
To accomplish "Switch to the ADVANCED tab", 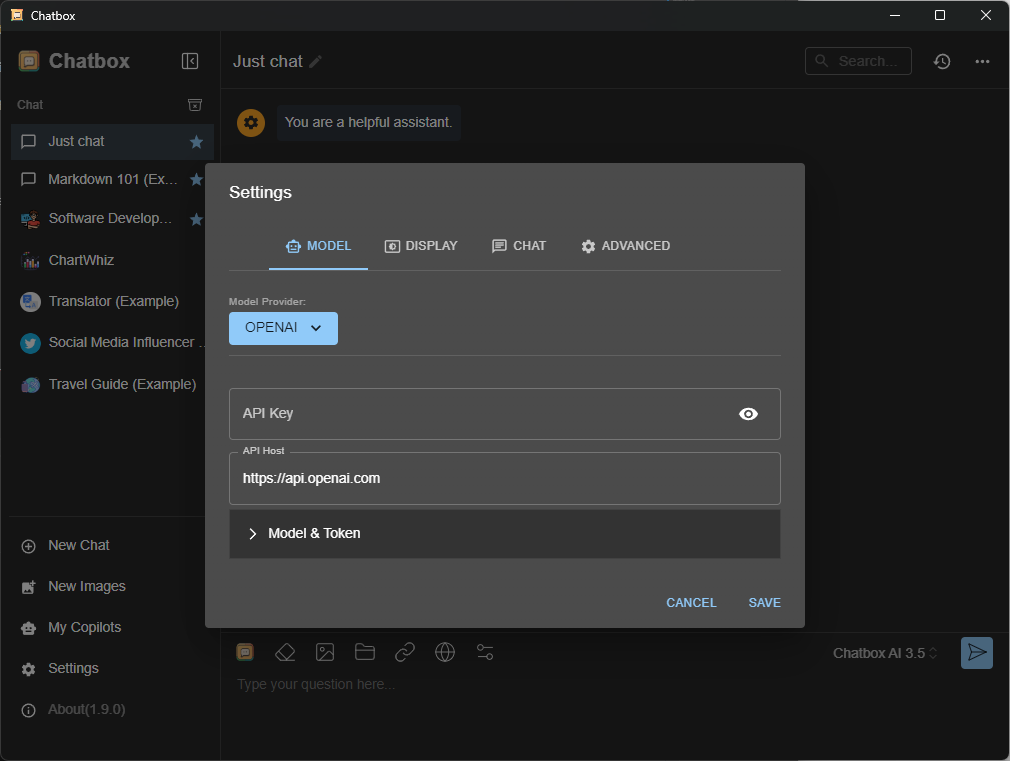I will [625, 246].
